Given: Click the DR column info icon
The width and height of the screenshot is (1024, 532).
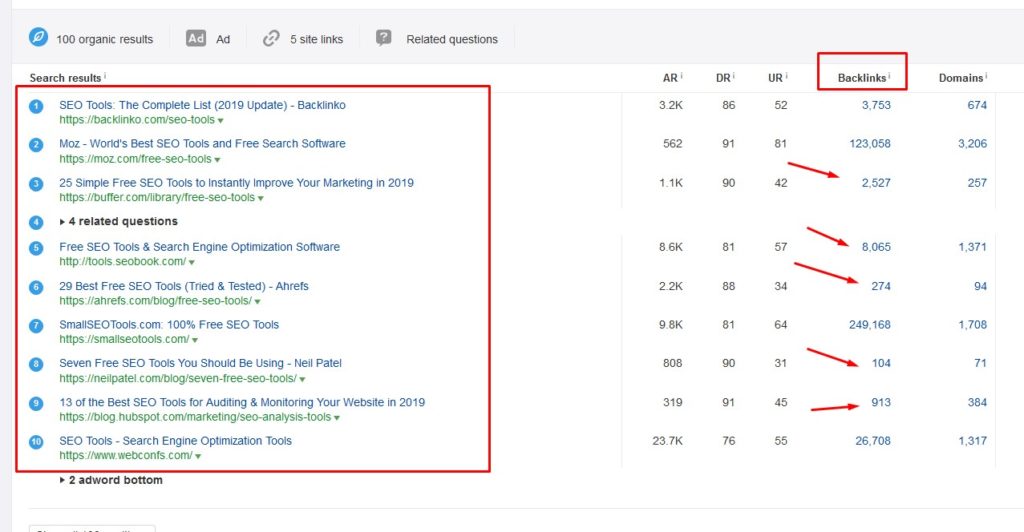Looking at the screenshot, I should tap(733, 76).
